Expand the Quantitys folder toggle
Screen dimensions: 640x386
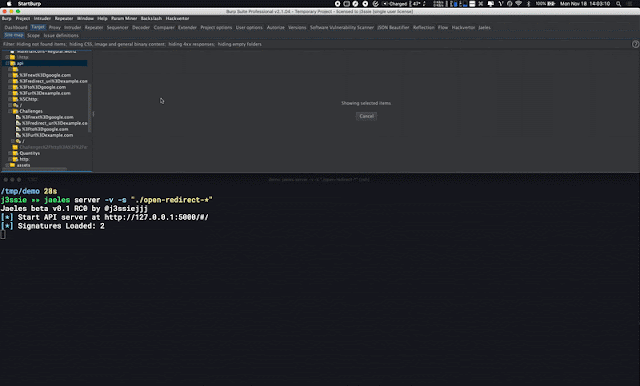coord(10,153)
